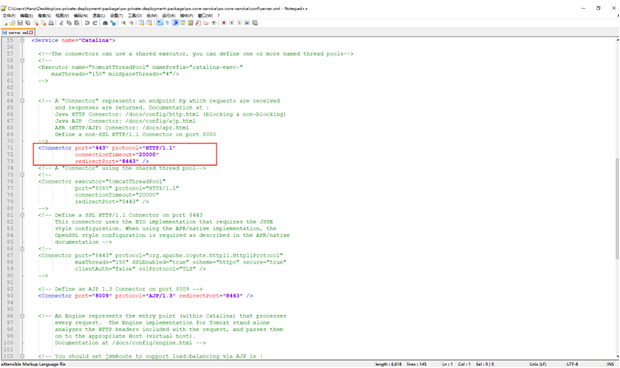Toggle INS insert mode in status bar
Image resolution: width=620 pixels, height=368 pixels.
611,364
